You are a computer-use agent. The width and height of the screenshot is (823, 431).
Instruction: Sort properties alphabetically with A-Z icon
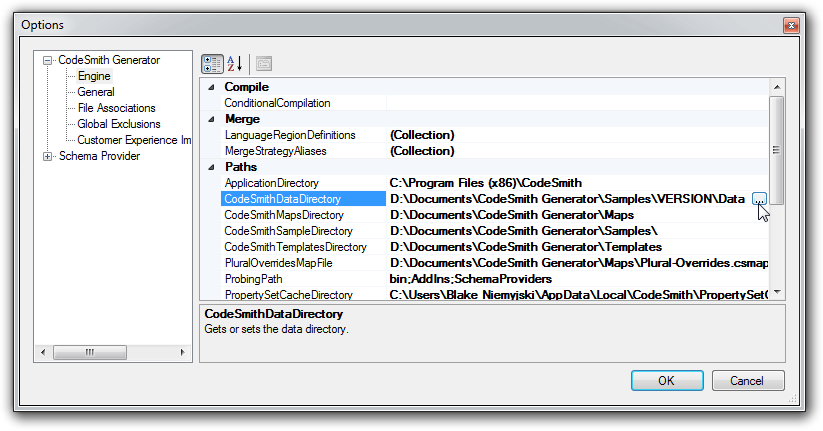(235, 64)
